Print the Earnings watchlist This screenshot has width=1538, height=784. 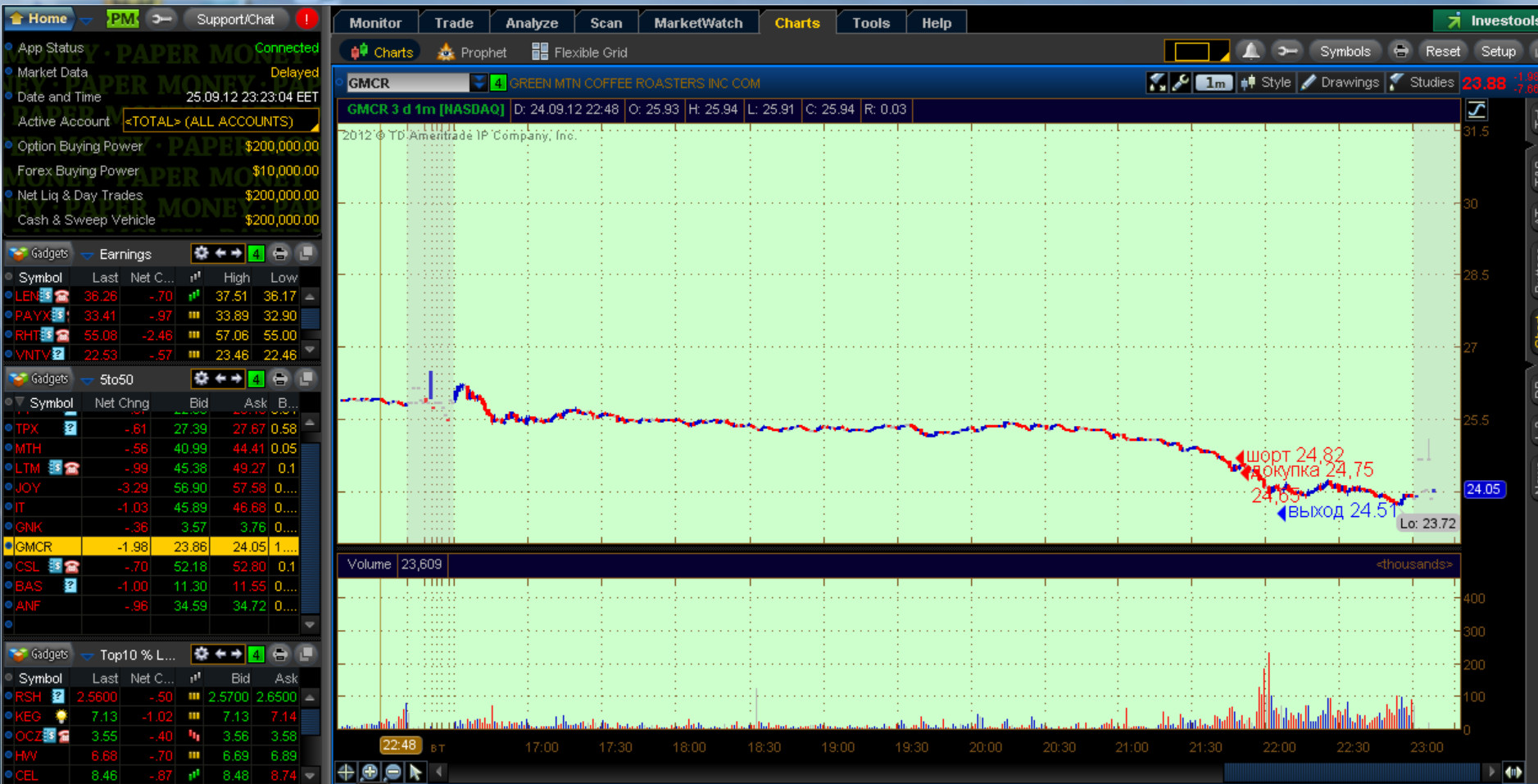click(280, 254)
